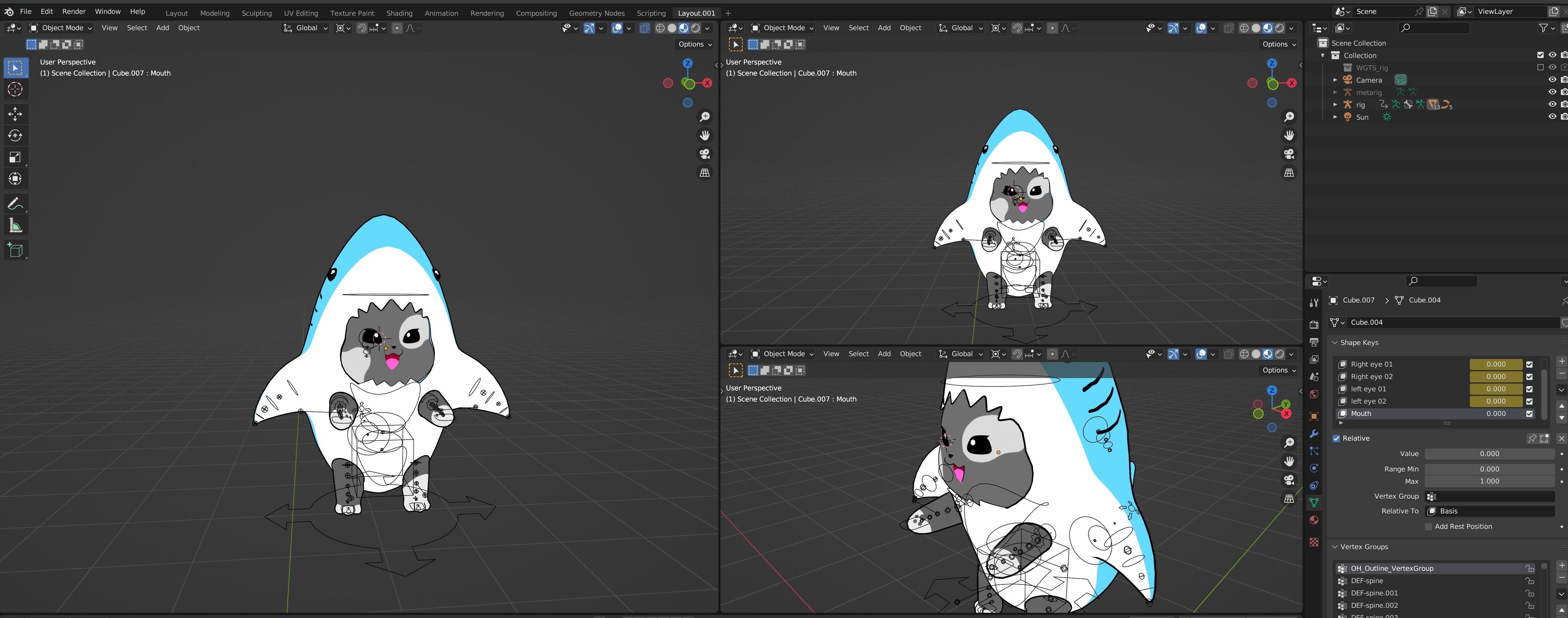
Task: Open the Render menu
Action: (x=74, y=11)
